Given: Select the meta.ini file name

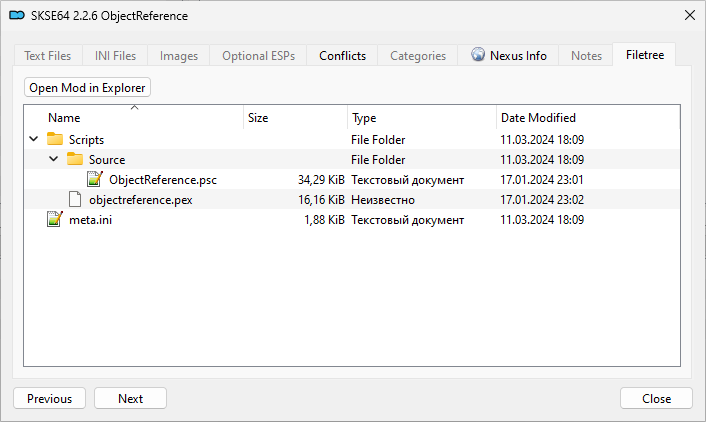Looking at the screenshot, I should pyautogui.click(x=91, y=220).
